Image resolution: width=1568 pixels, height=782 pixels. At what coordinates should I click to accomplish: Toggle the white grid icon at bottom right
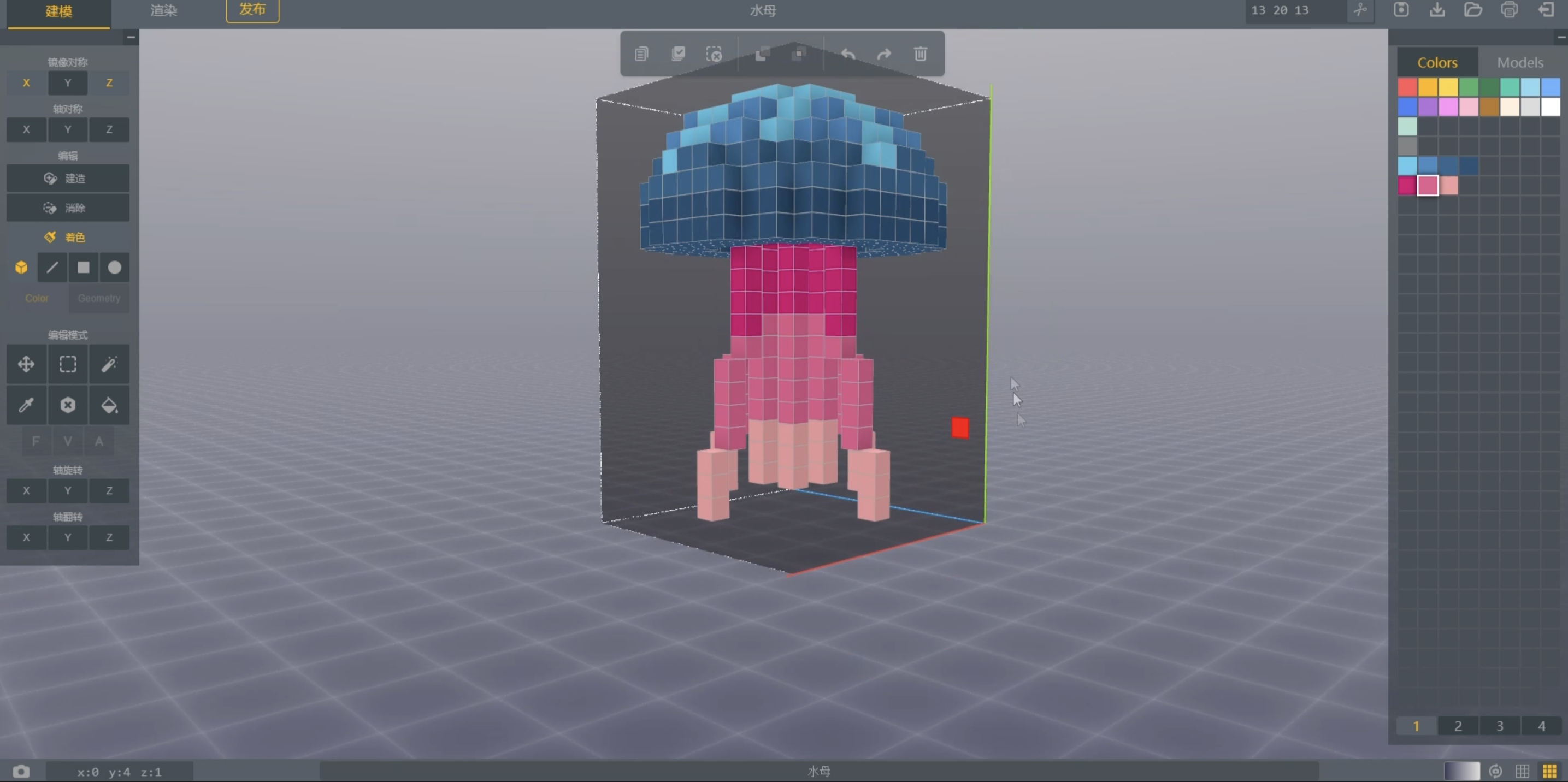click(1522, 772)
